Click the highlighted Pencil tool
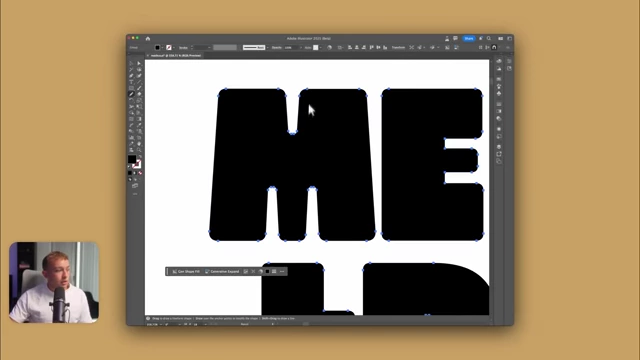The width and height of the screenshot is (640, 360). point(131,94)
